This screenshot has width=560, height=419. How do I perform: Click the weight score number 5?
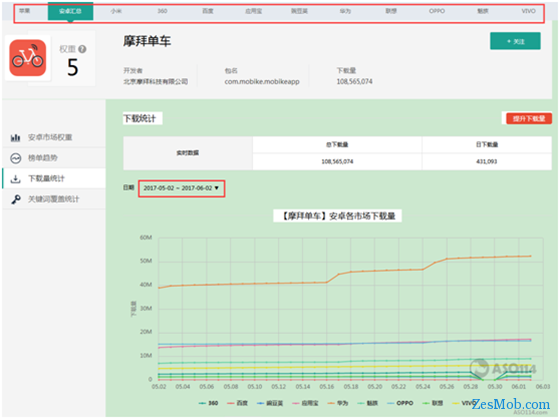[72, 67]
